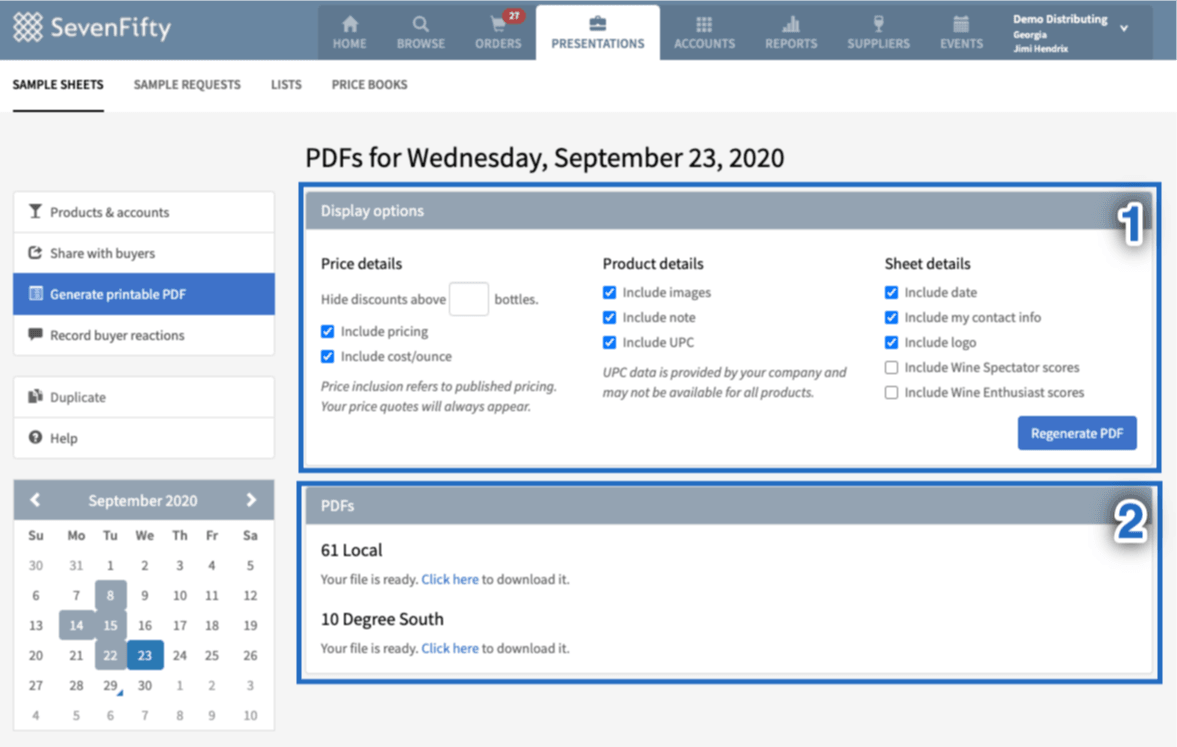Uncheck Include pricing checkbox
This screenshot has height=747, width=1177.
click(327, 331)
